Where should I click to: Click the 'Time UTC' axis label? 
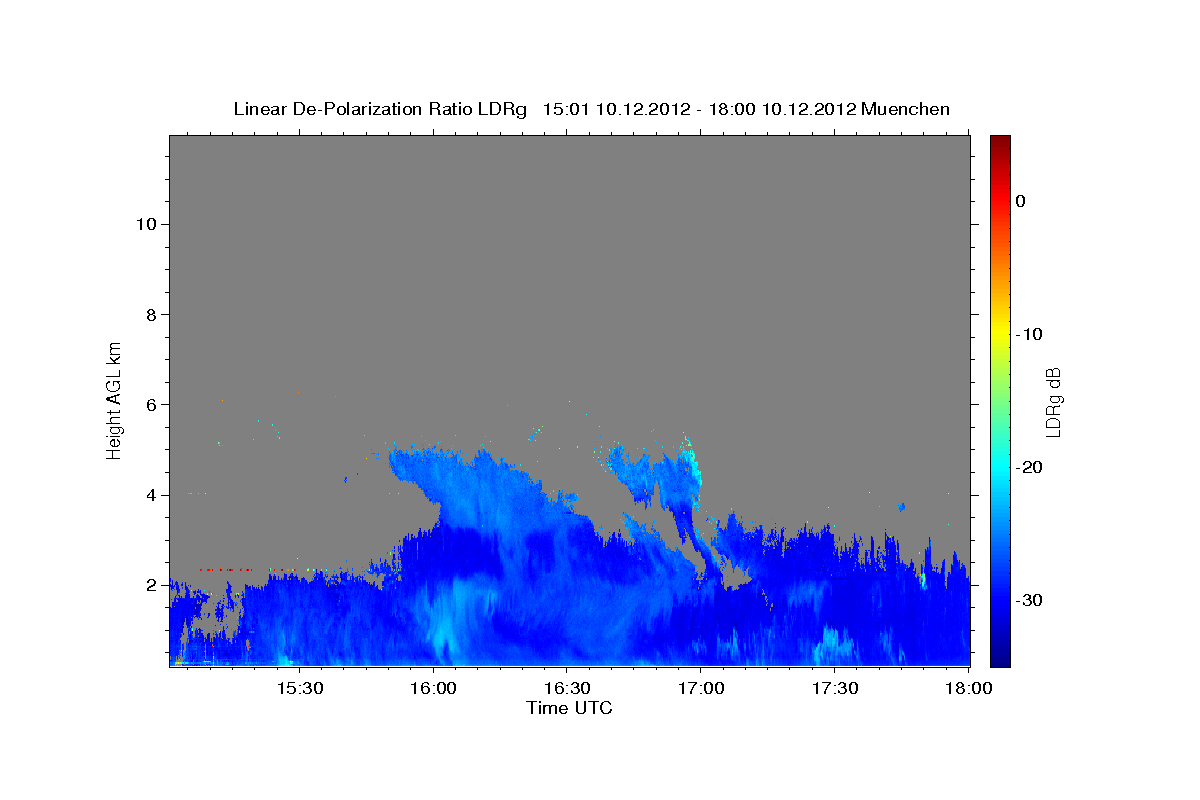tap(569, 708)
